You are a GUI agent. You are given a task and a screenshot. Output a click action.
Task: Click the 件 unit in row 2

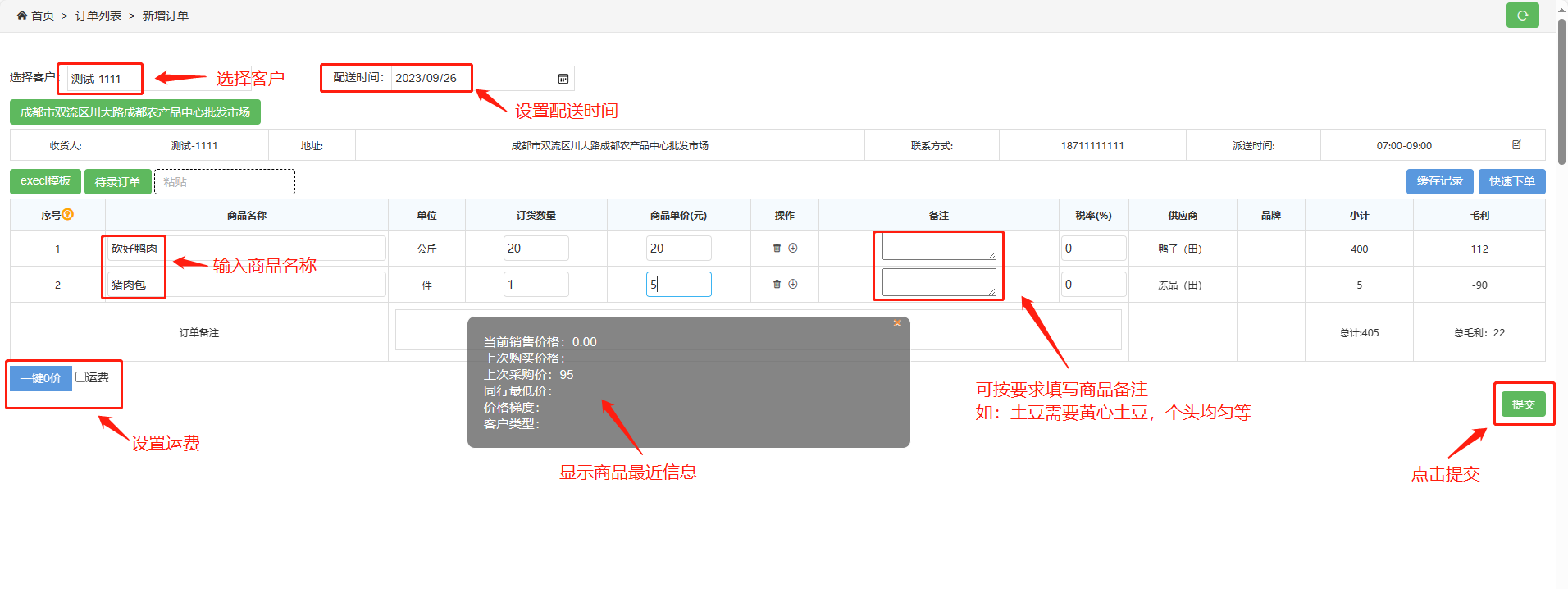tap(426, 285)
